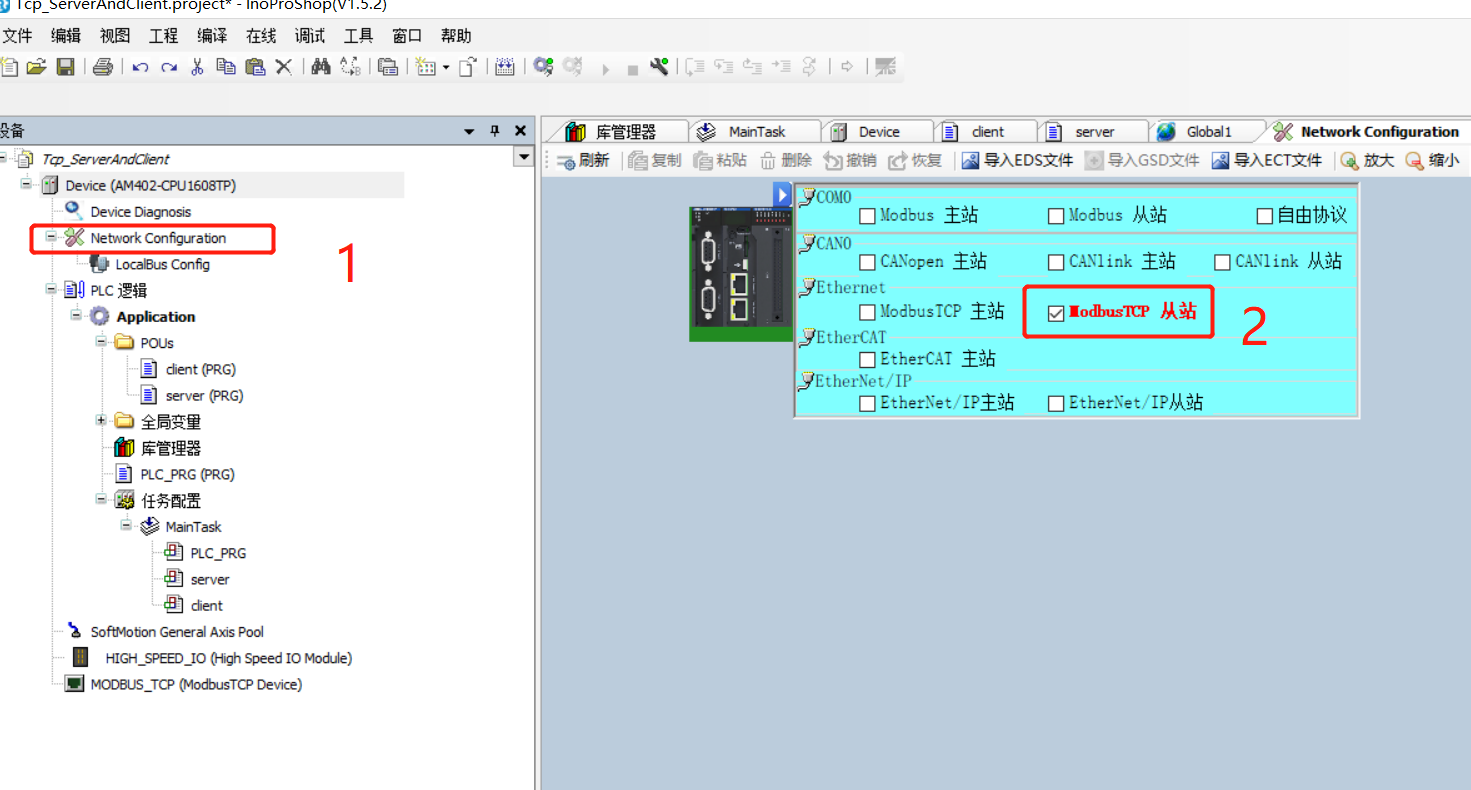Open Find with the binoculars icon

coord(321,67)
